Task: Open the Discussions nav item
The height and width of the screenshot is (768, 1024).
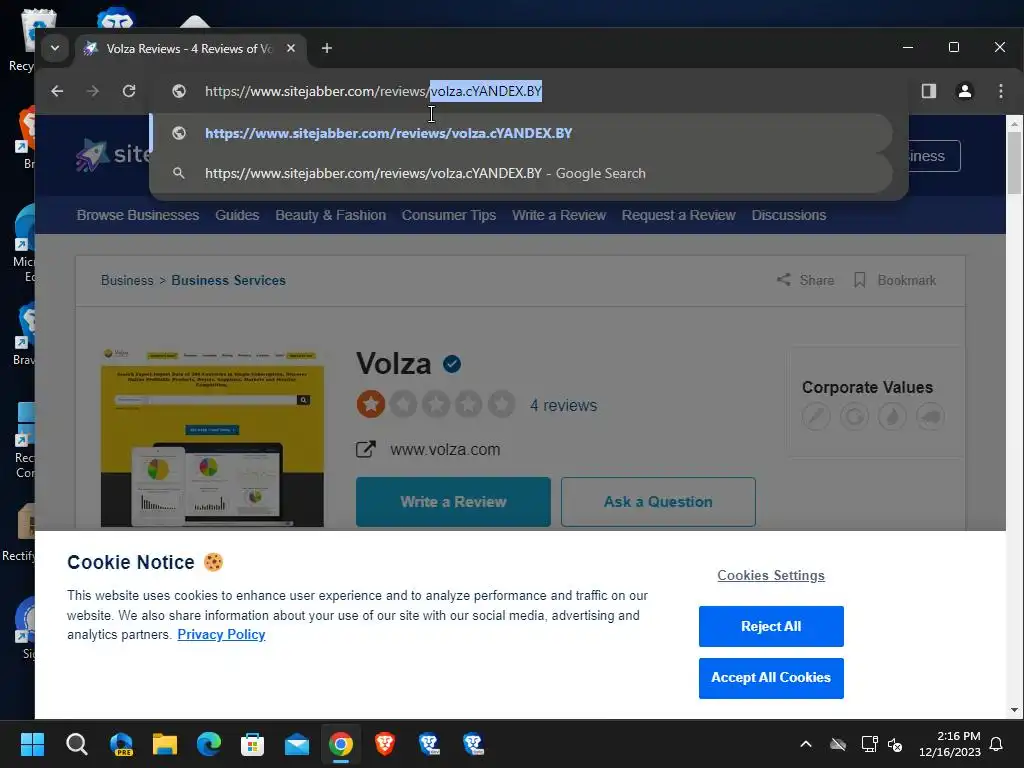Action: coord(789,215)
